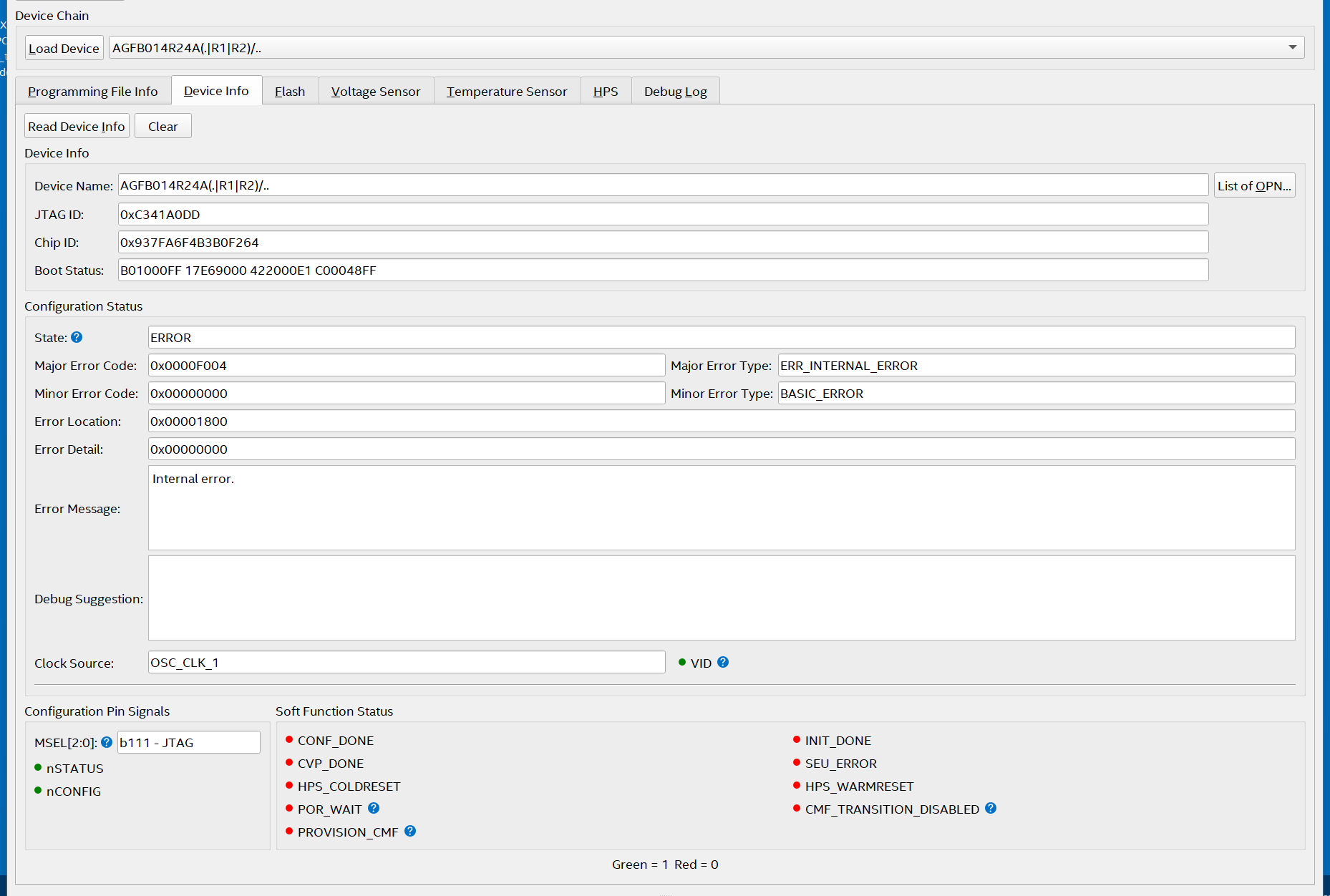Click the help icon next to State
This screenshot has height=896, width=1330.
click(x=77, y=337)
